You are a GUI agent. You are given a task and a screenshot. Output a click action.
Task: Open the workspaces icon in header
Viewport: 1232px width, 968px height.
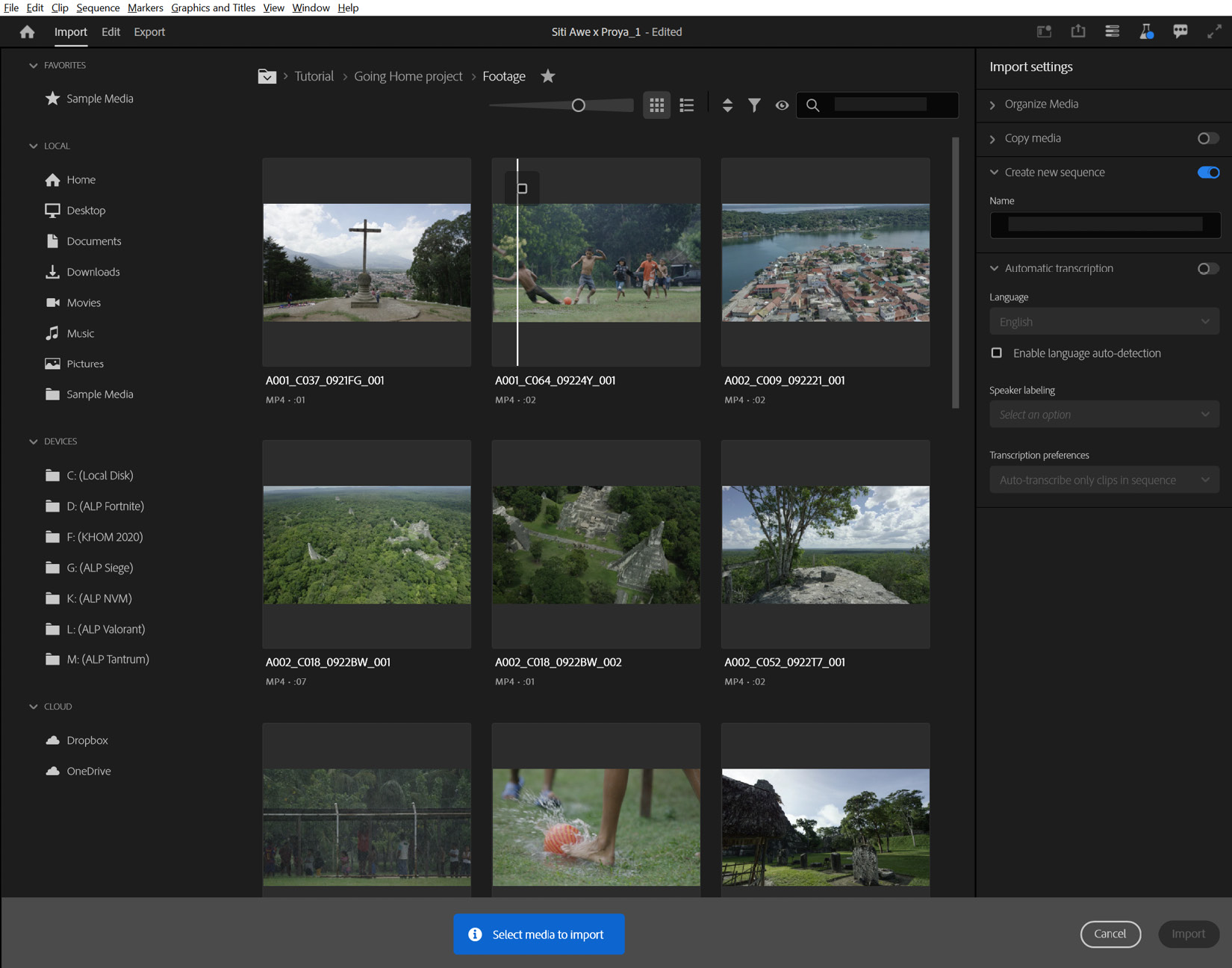(x=1044, y=31)
